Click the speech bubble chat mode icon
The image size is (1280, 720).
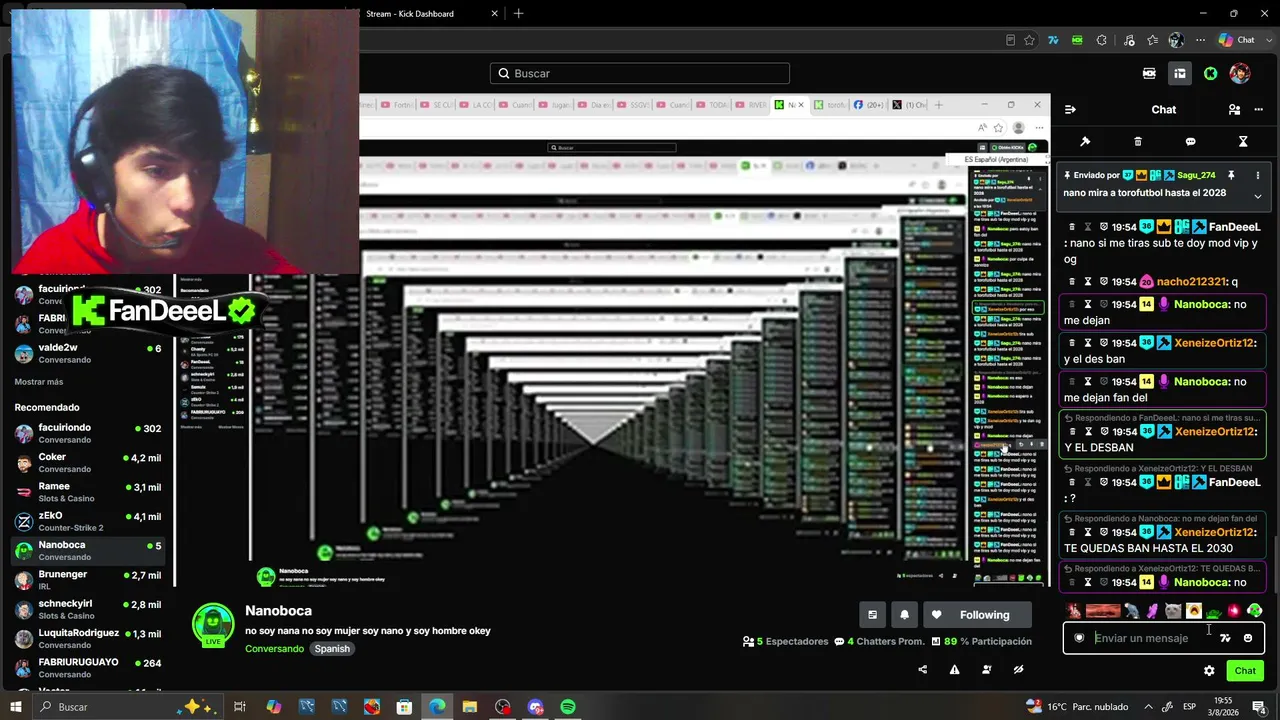coord(1190,142)
